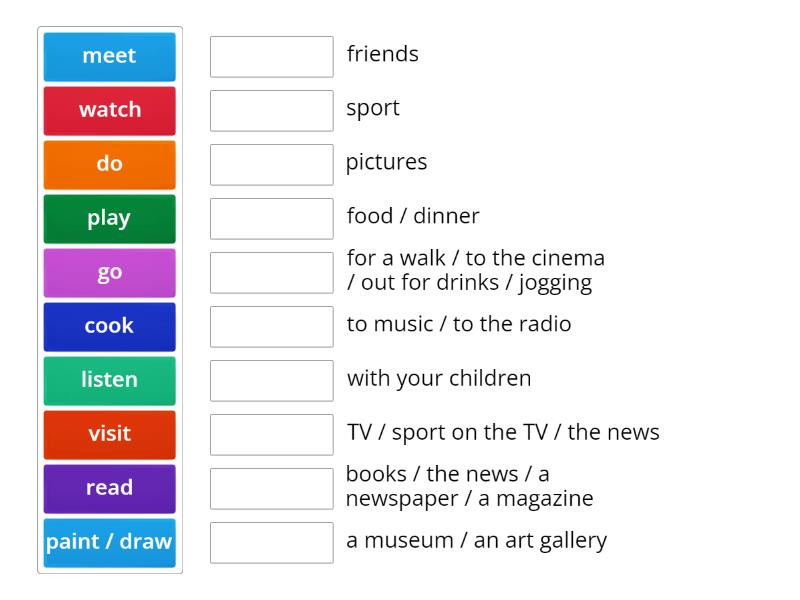Click the answer box next to 'sport'
This screenshot has height=600, width=800.
click(x=271, y=111)
